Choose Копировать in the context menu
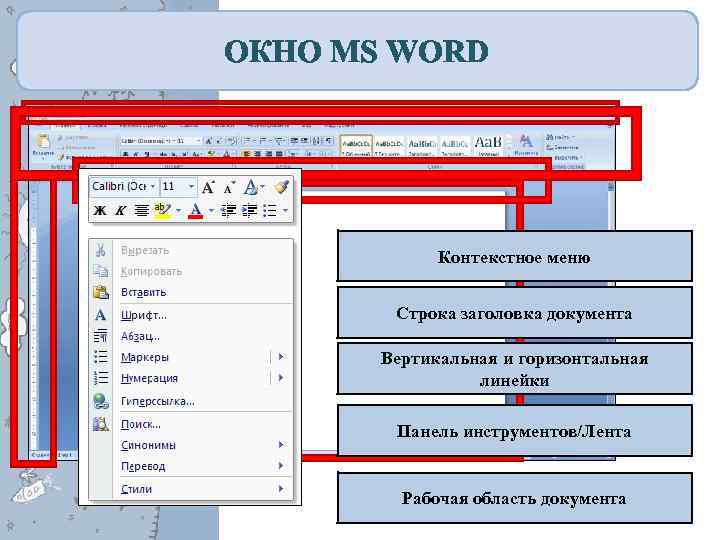 pyautogui.click(x=191, y=271)
